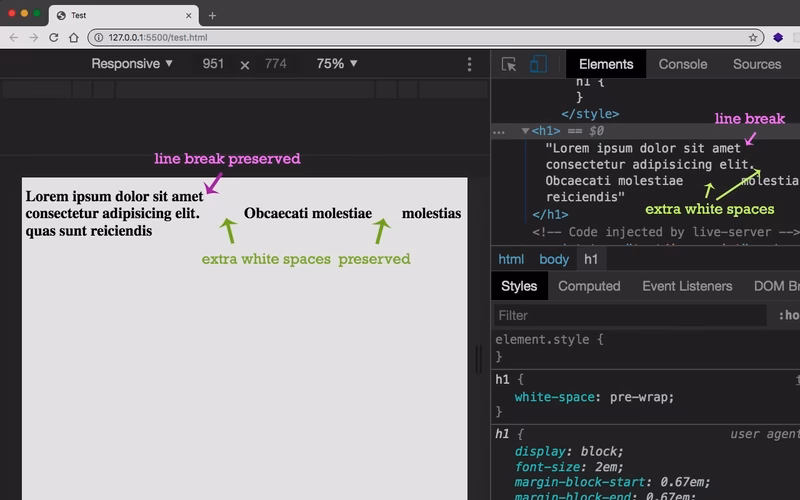Click the margin-block-start: 0.67em declaration
Screen dimensions: 800x500
[612, 482]
